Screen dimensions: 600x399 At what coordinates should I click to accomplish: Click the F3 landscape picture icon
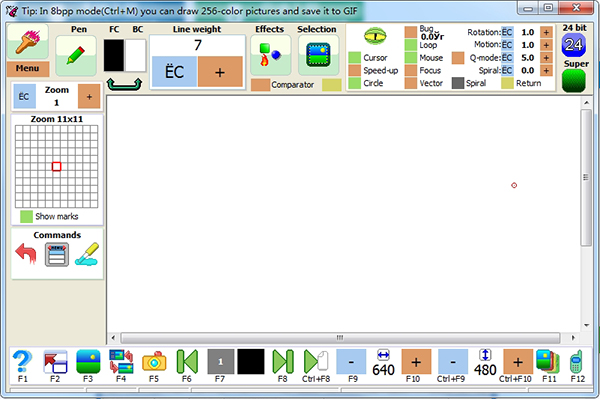pyautogui.click(x=88, y=362)
